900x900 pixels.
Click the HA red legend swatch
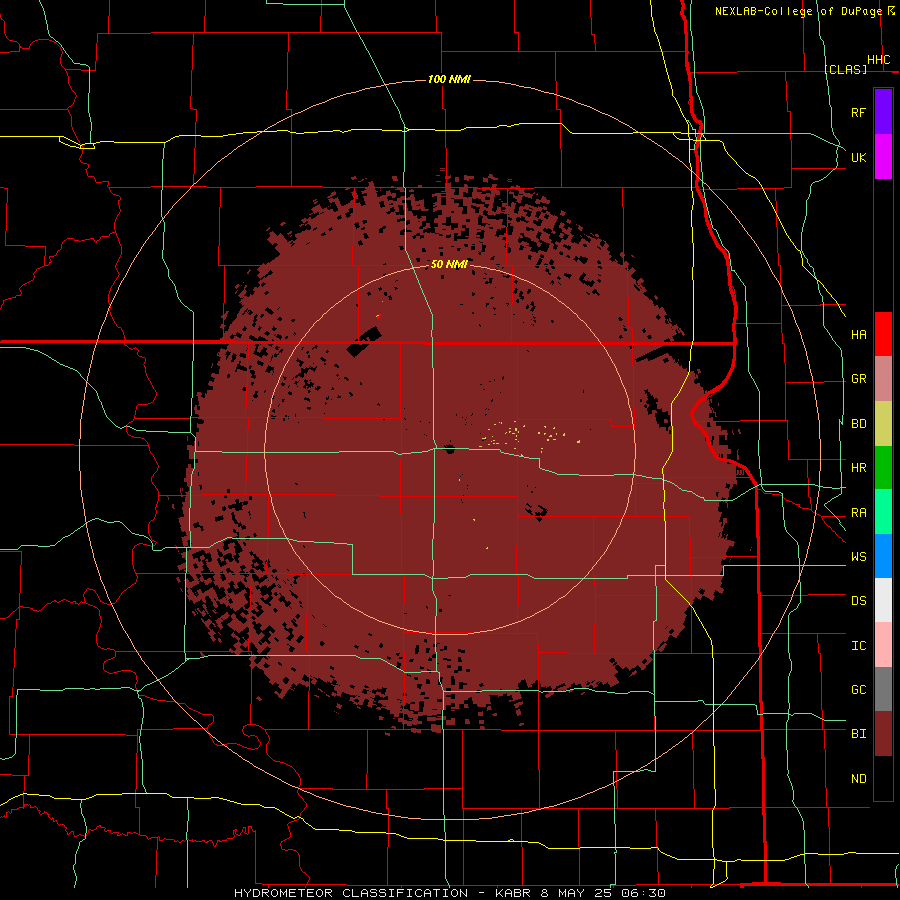883,334
